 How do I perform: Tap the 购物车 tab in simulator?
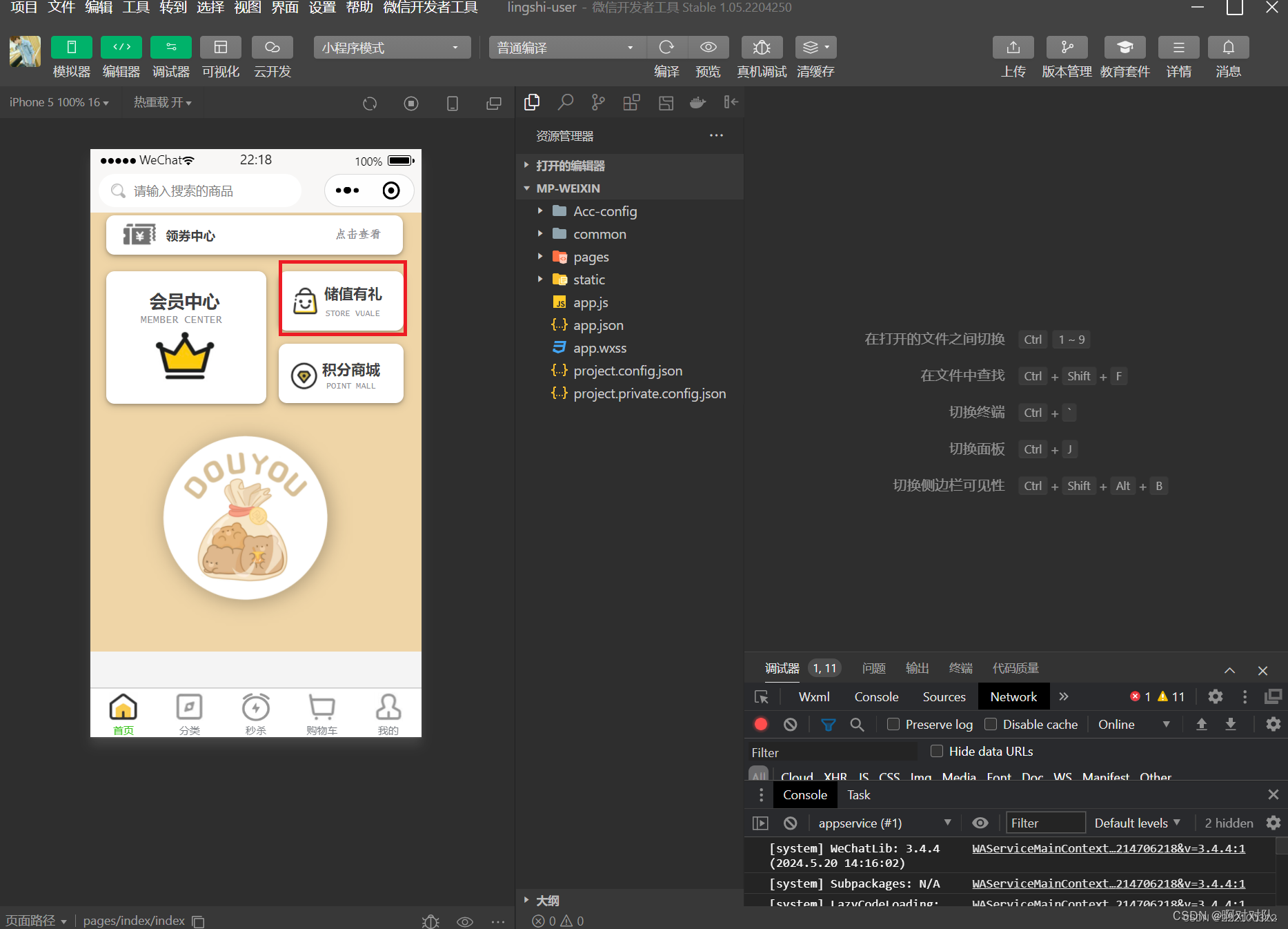click(x=321, y=714)
